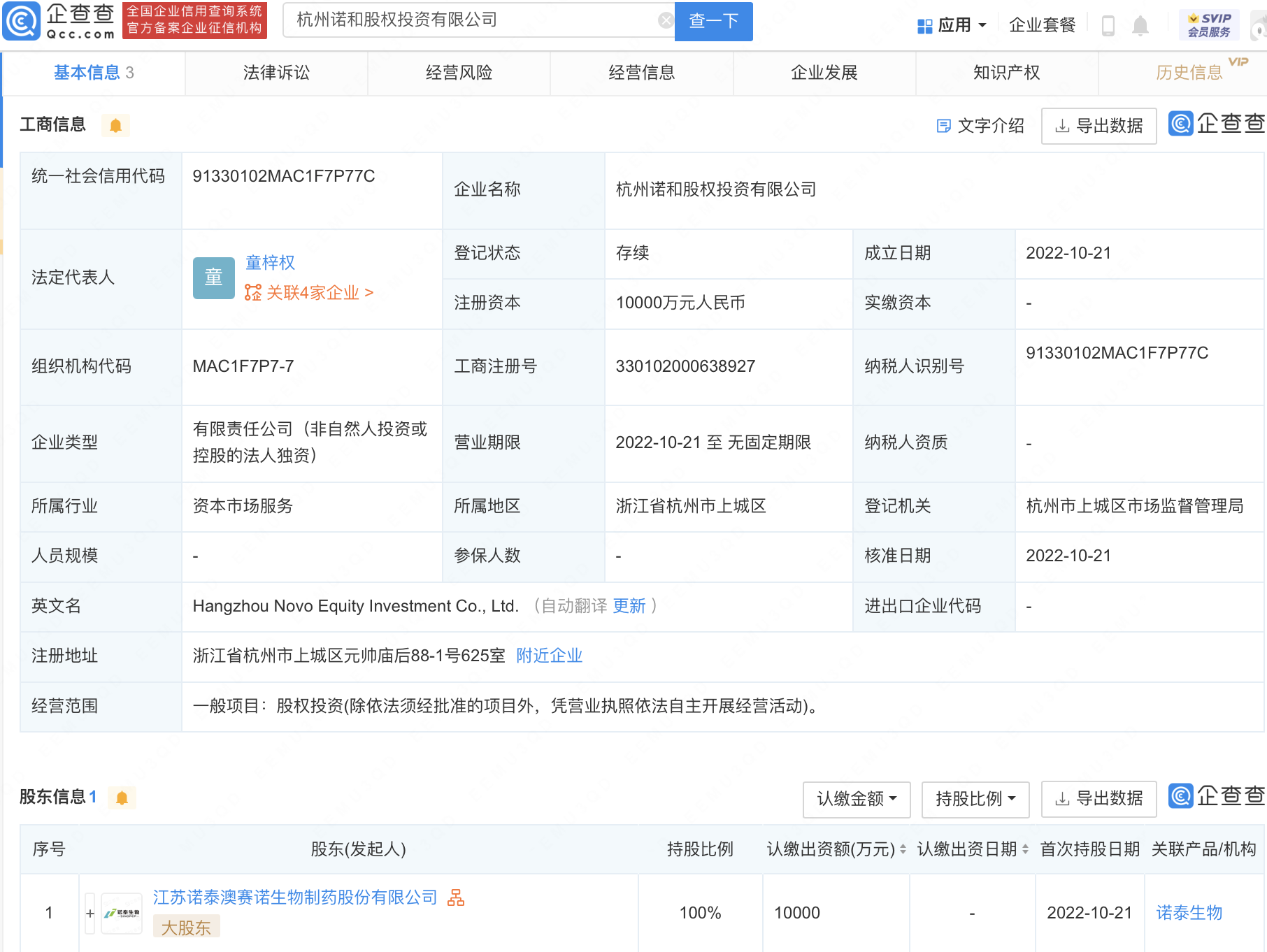Clear the search box text

pyautogui.click(x=666, y=20)
